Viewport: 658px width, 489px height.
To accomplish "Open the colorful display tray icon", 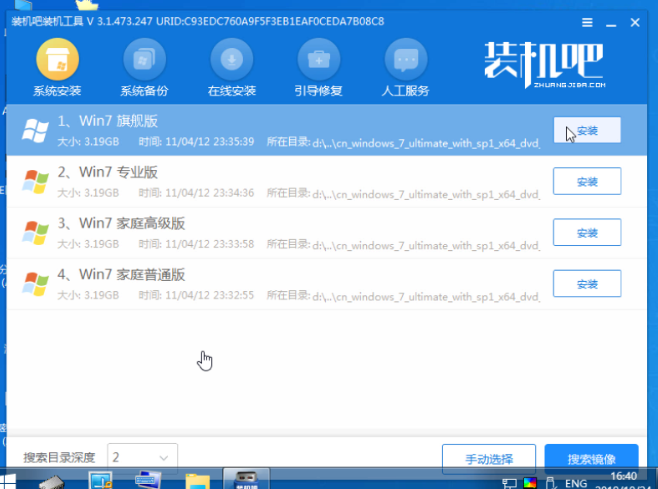I will tap(530, 483).
